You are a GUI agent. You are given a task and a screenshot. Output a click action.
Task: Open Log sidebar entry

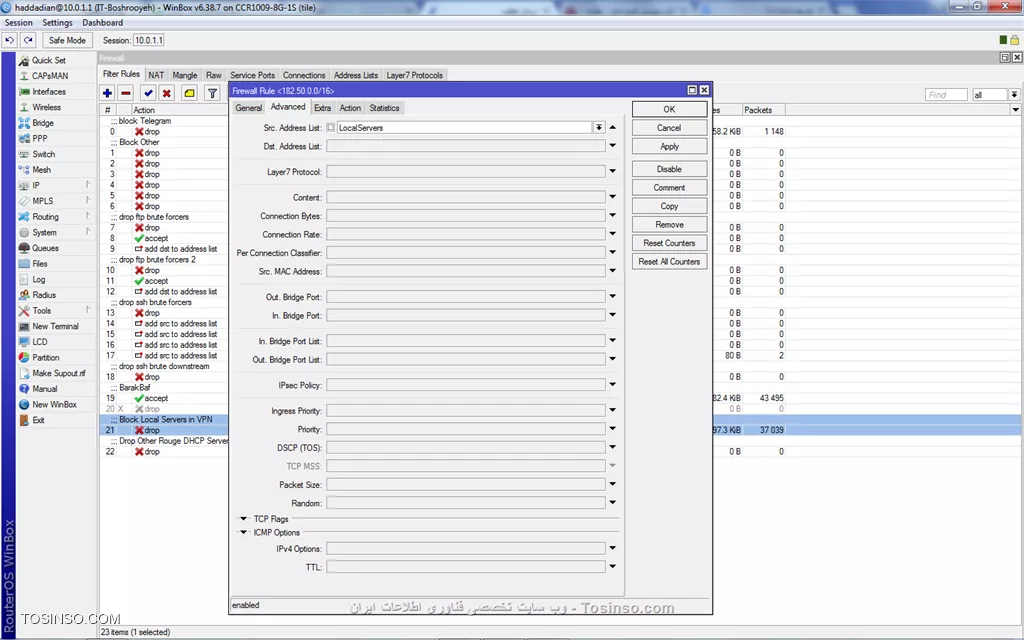(x=39, y=280)
